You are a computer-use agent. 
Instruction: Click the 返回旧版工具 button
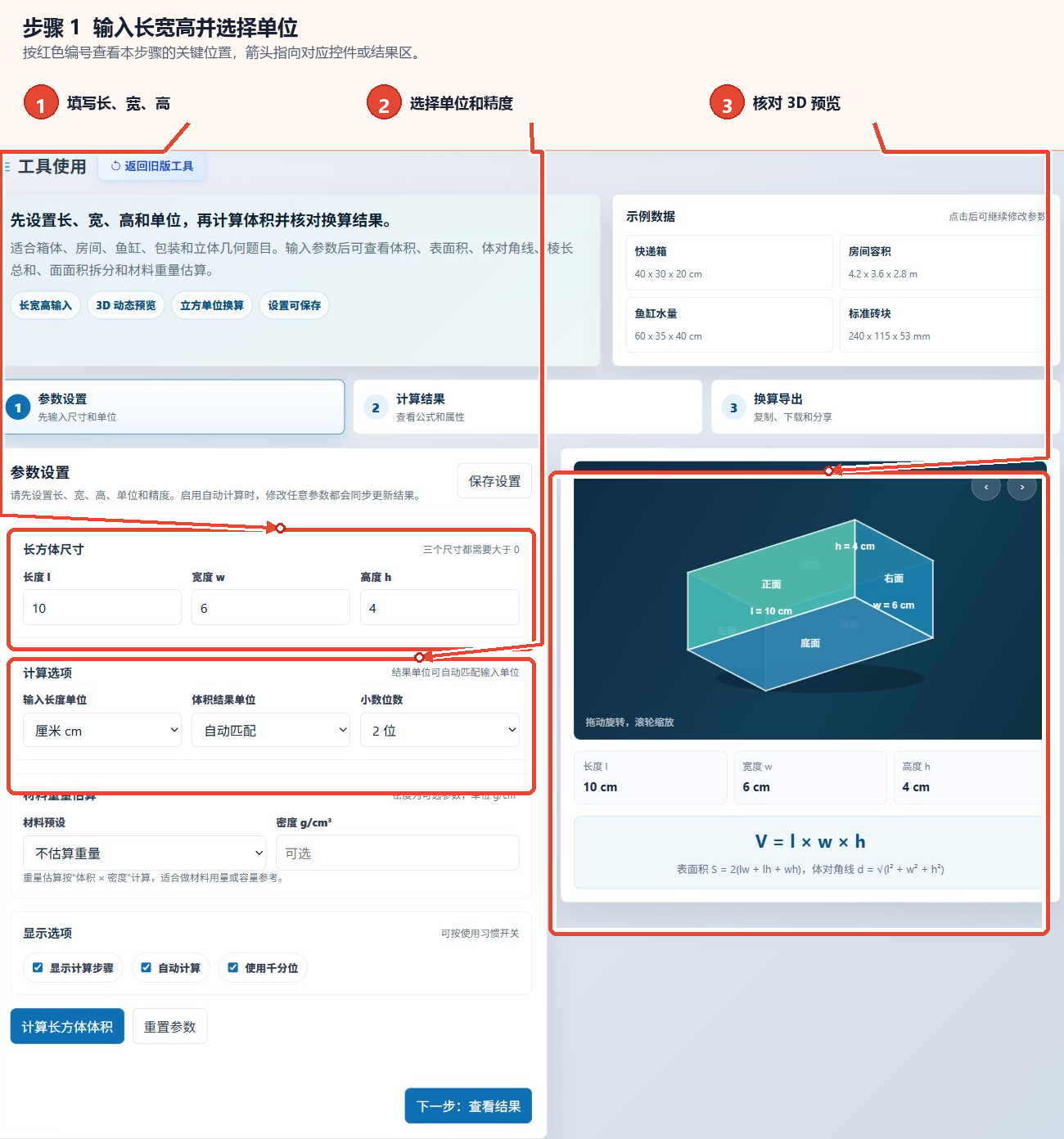pos(152,166)
